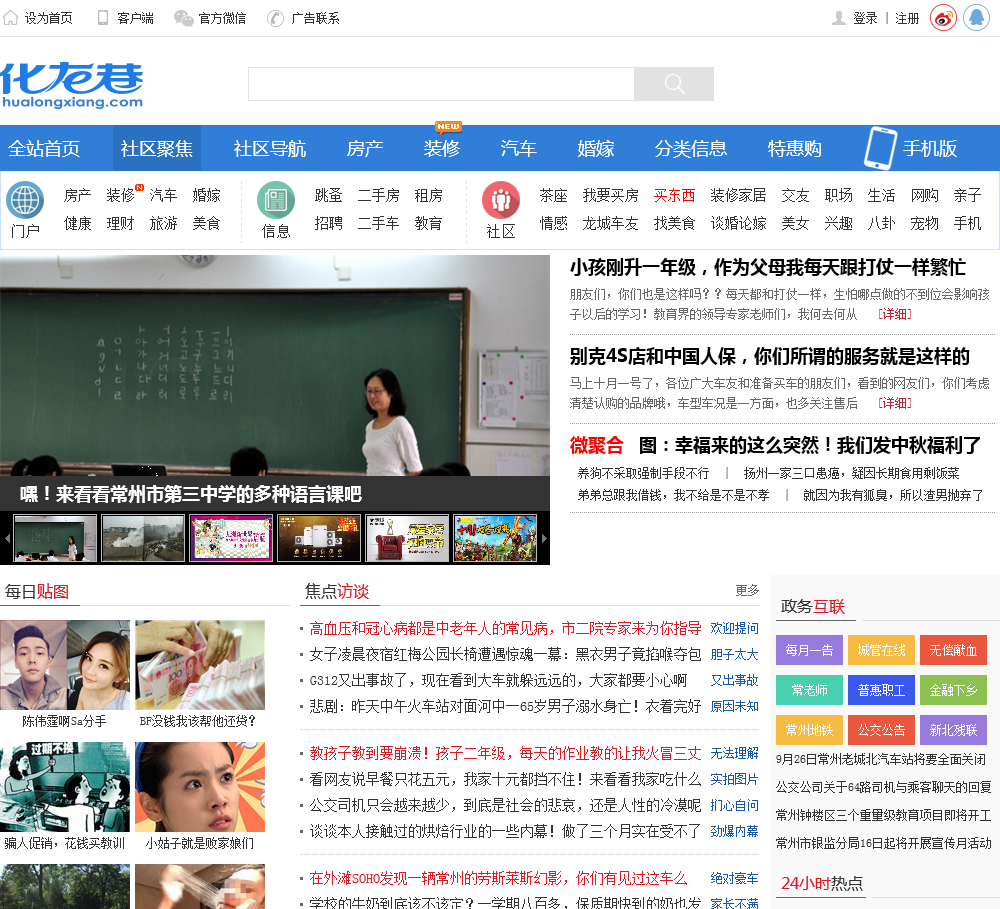The width and height of the screenshot is (1000, 909).
Task: Open the WeChat icon 官方微信
Action: click(184, 18)
